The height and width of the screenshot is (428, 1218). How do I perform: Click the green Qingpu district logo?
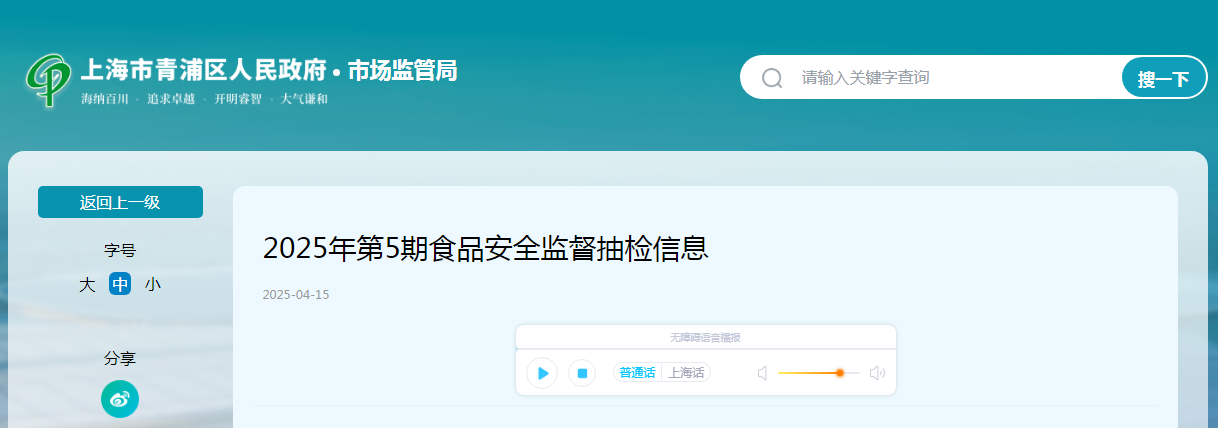click(x=47, y=80)
